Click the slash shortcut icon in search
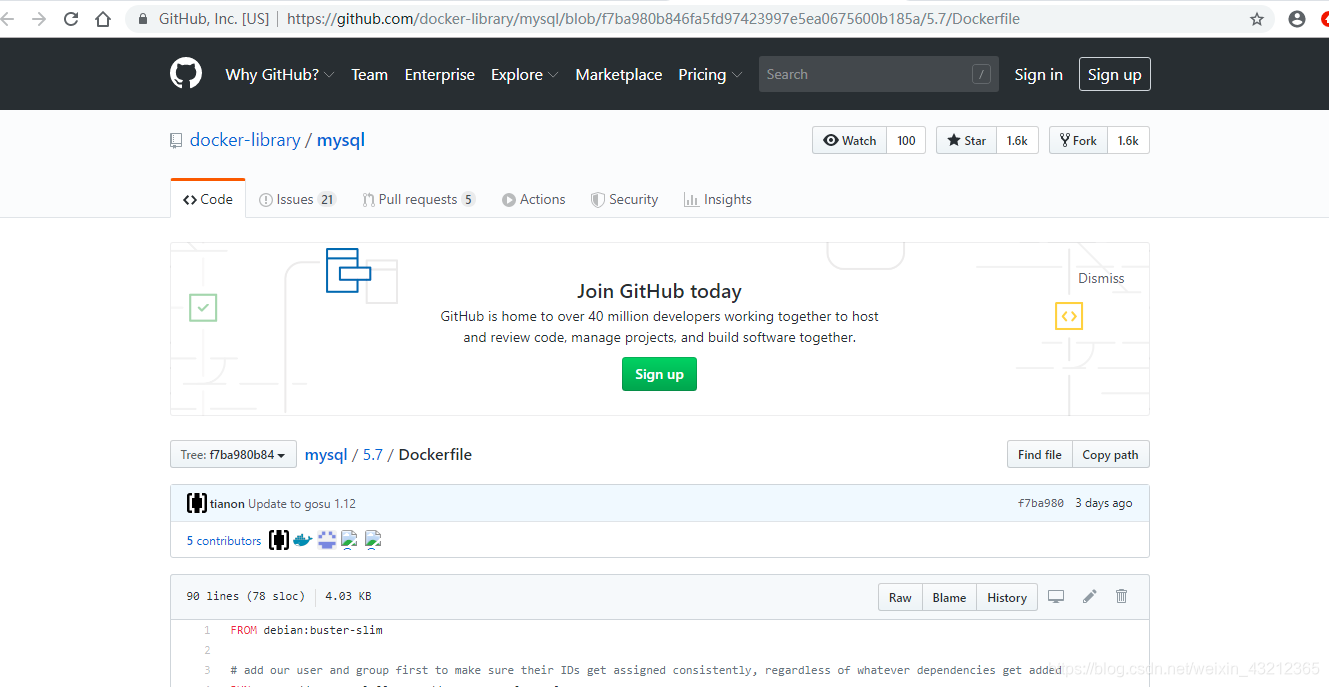This screenshot has height=687, width=1329. [981, 74]
